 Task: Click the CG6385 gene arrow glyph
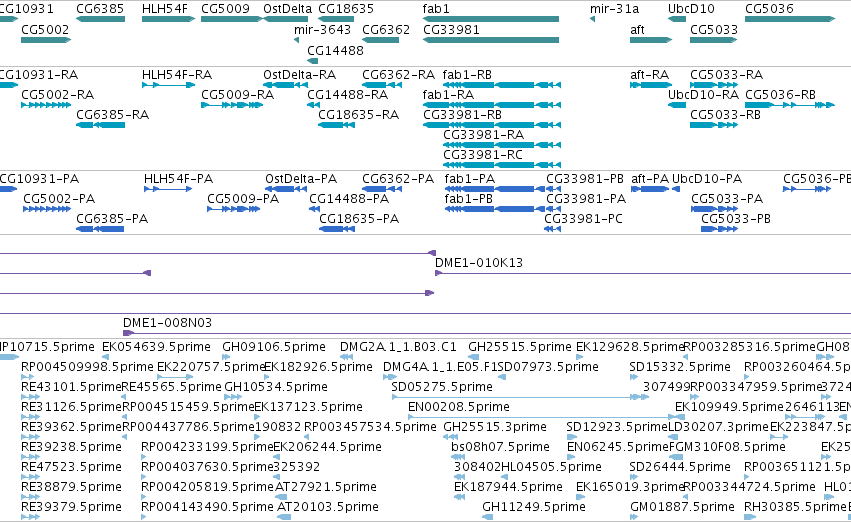(x=100, y=19)
